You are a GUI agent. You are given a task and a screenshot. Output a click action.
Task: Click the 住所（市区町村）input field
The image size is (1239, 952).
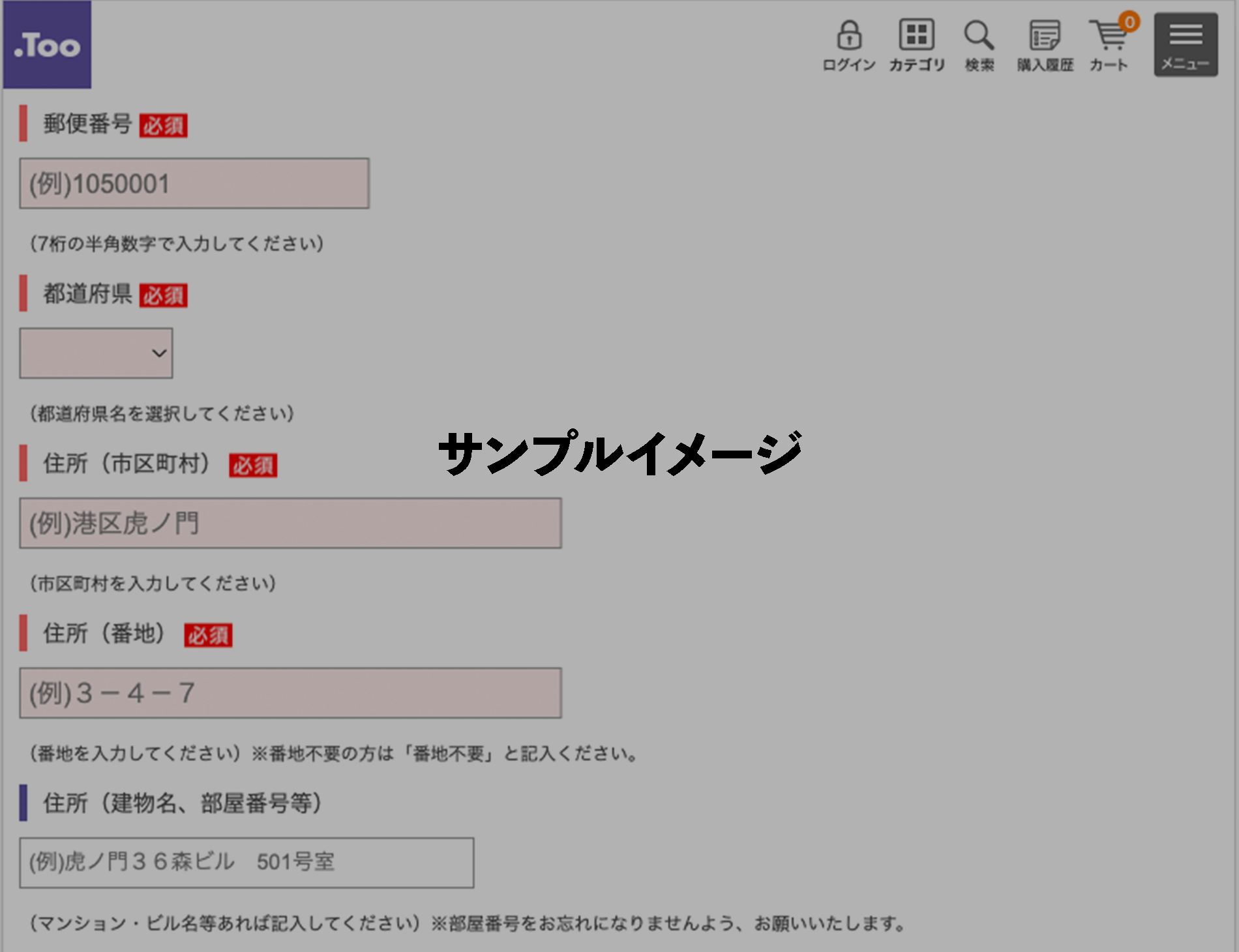point(290,524)
